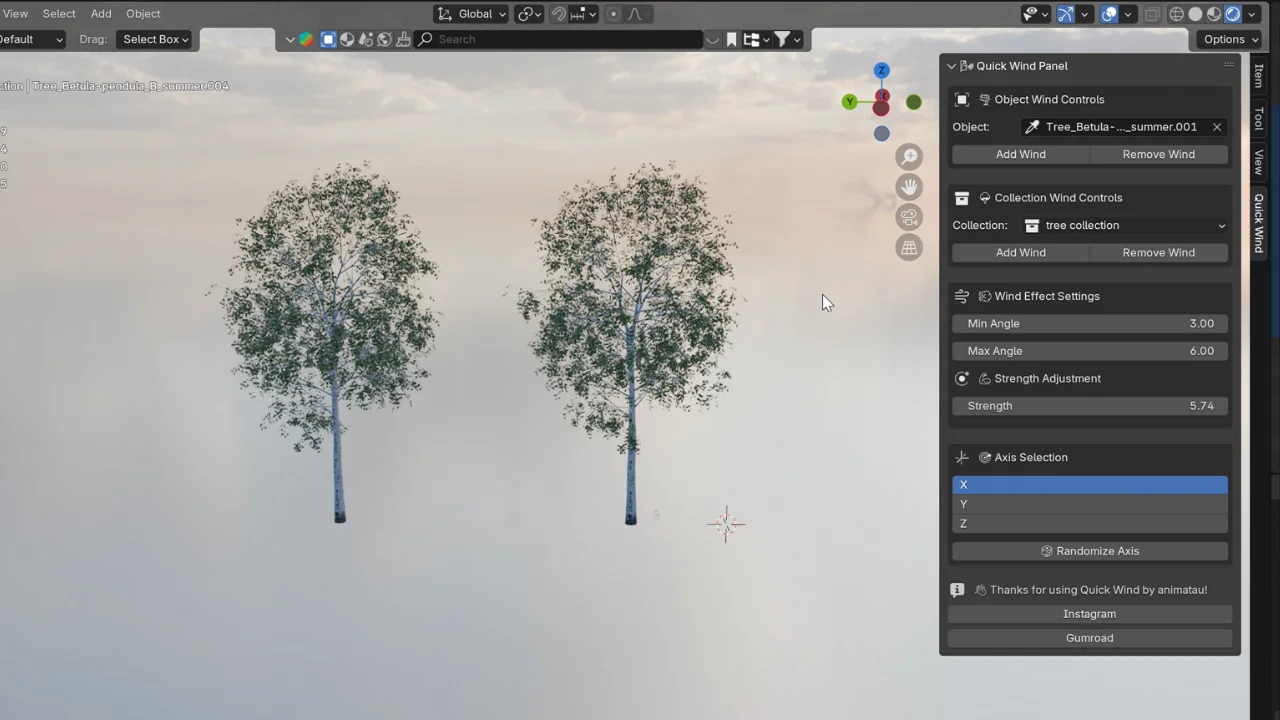Viewport: 1280px width, 720px height.
Task: Toggle orthographic grid view icon
Action: (909, 247)
